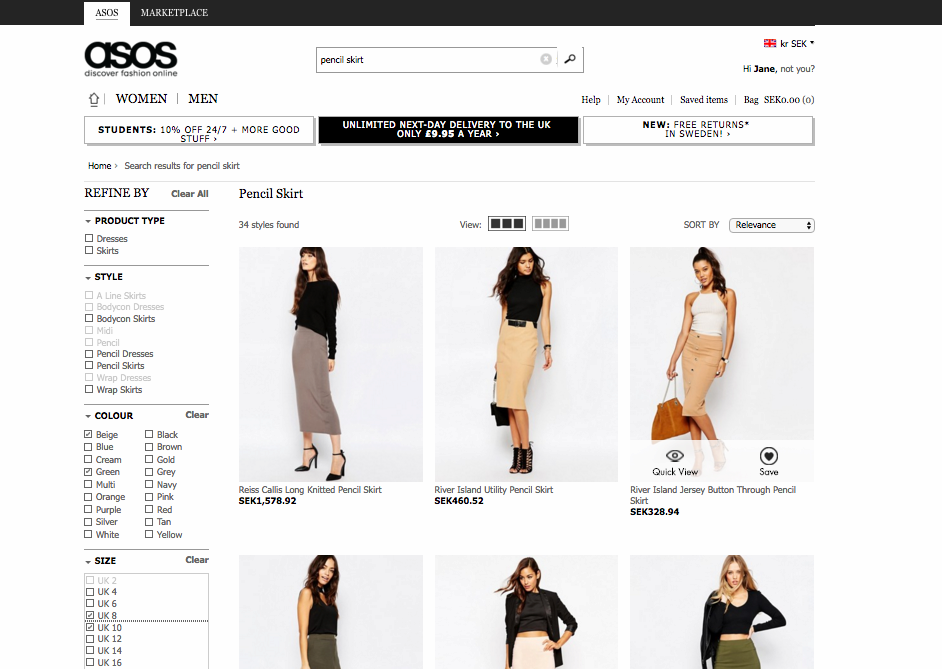Click the 'not you?' link
Viewport: 942px width, 669px height.
click(x=797, y=68)
